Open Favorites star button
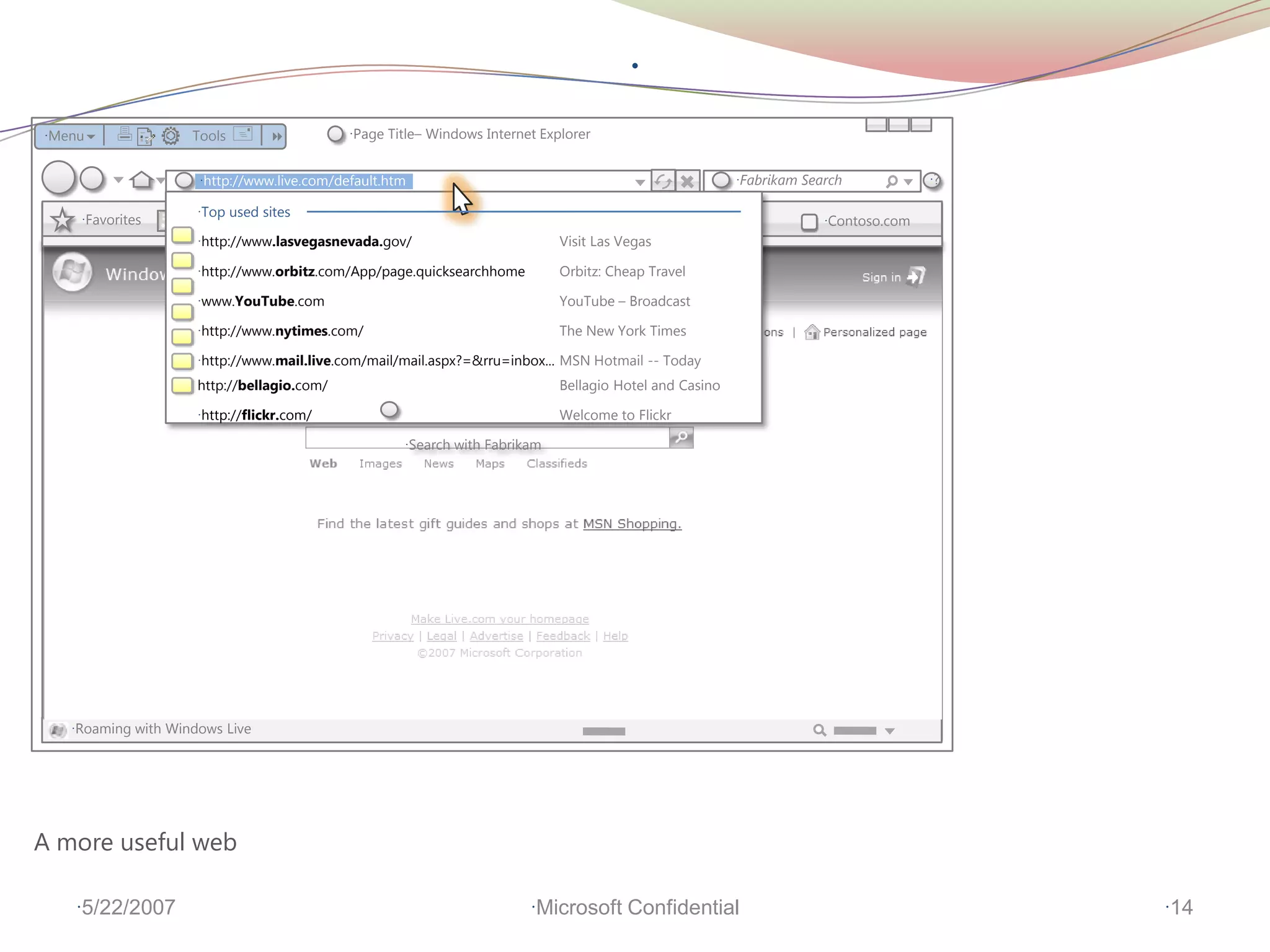The height and width of the screenshot is (952, 1270). click(x=62, y=220)
